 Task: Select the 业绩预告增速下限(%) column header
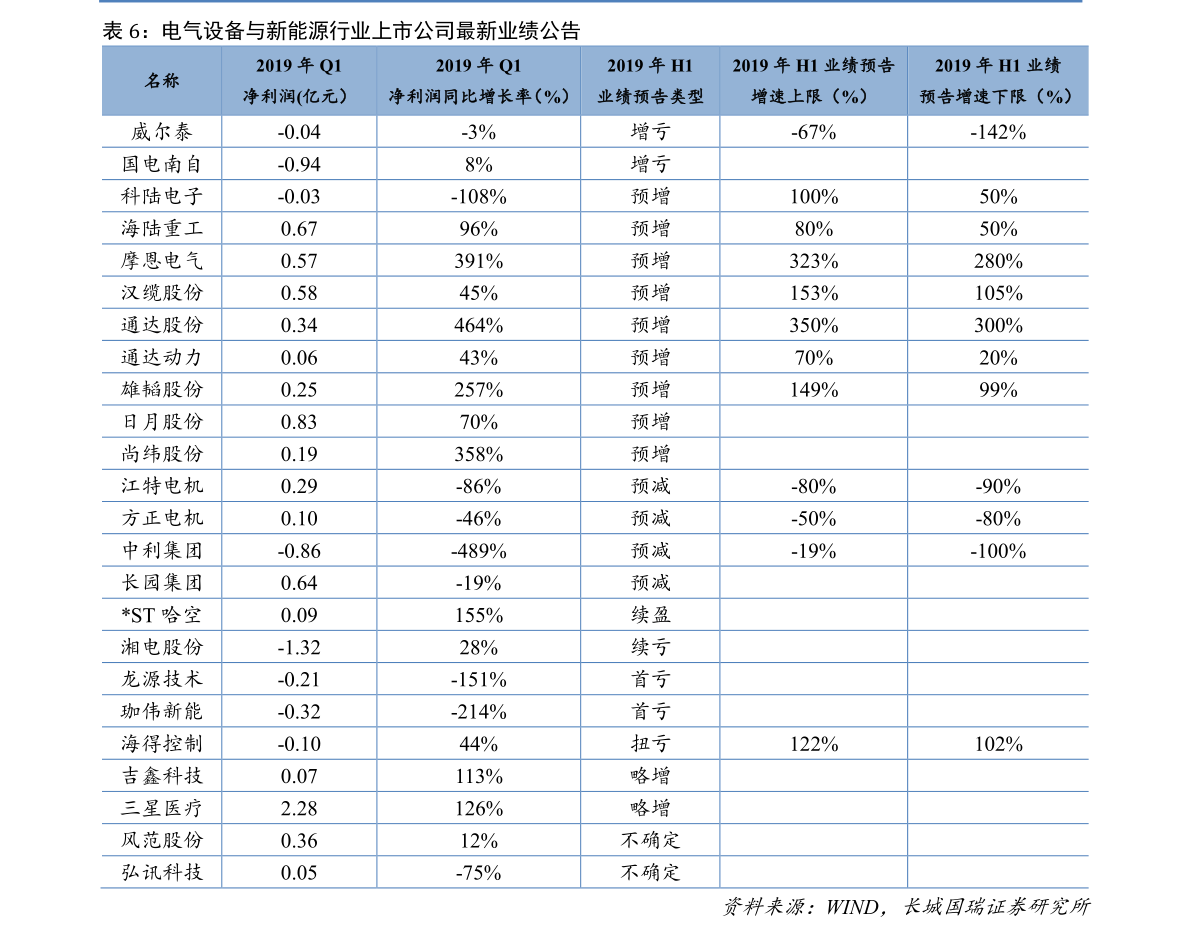click(x=997, y=81)
